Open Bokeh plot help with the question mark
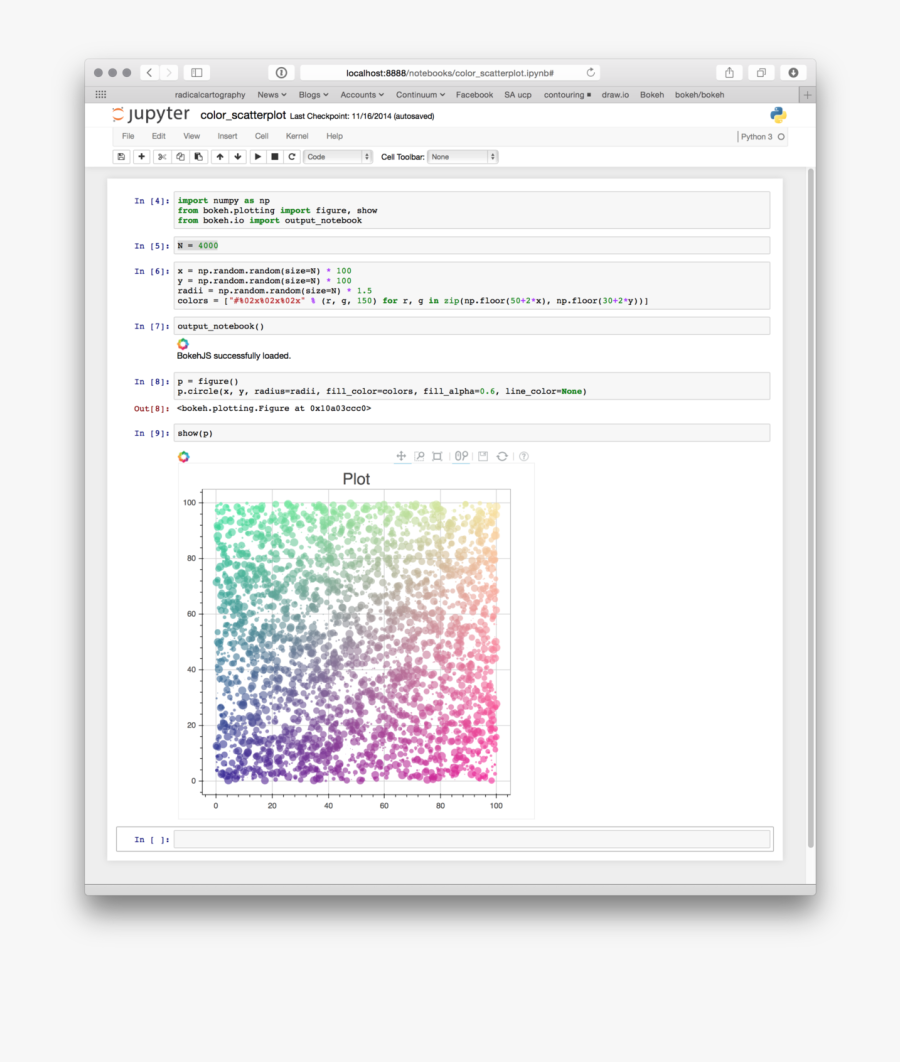This screenshot has height=1062, width=900. pos(523,456)
